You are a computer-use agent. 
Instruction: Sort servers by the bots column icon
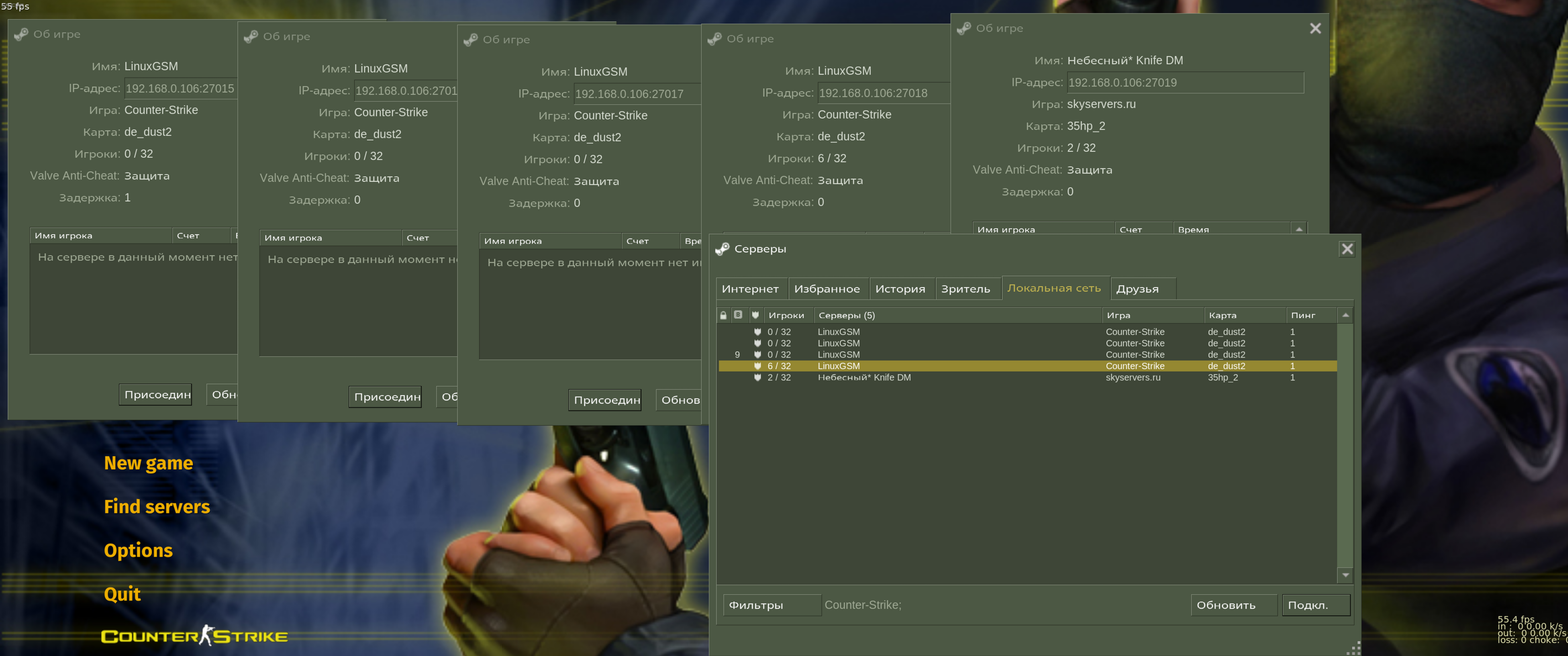click(x=738, y=315)
